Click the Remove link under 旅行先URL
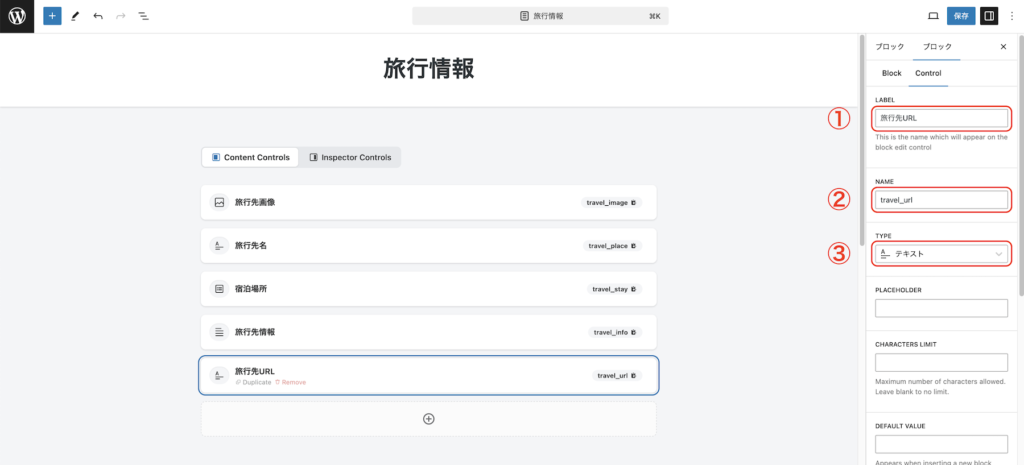1024x465 pixels. pos(293,383)
